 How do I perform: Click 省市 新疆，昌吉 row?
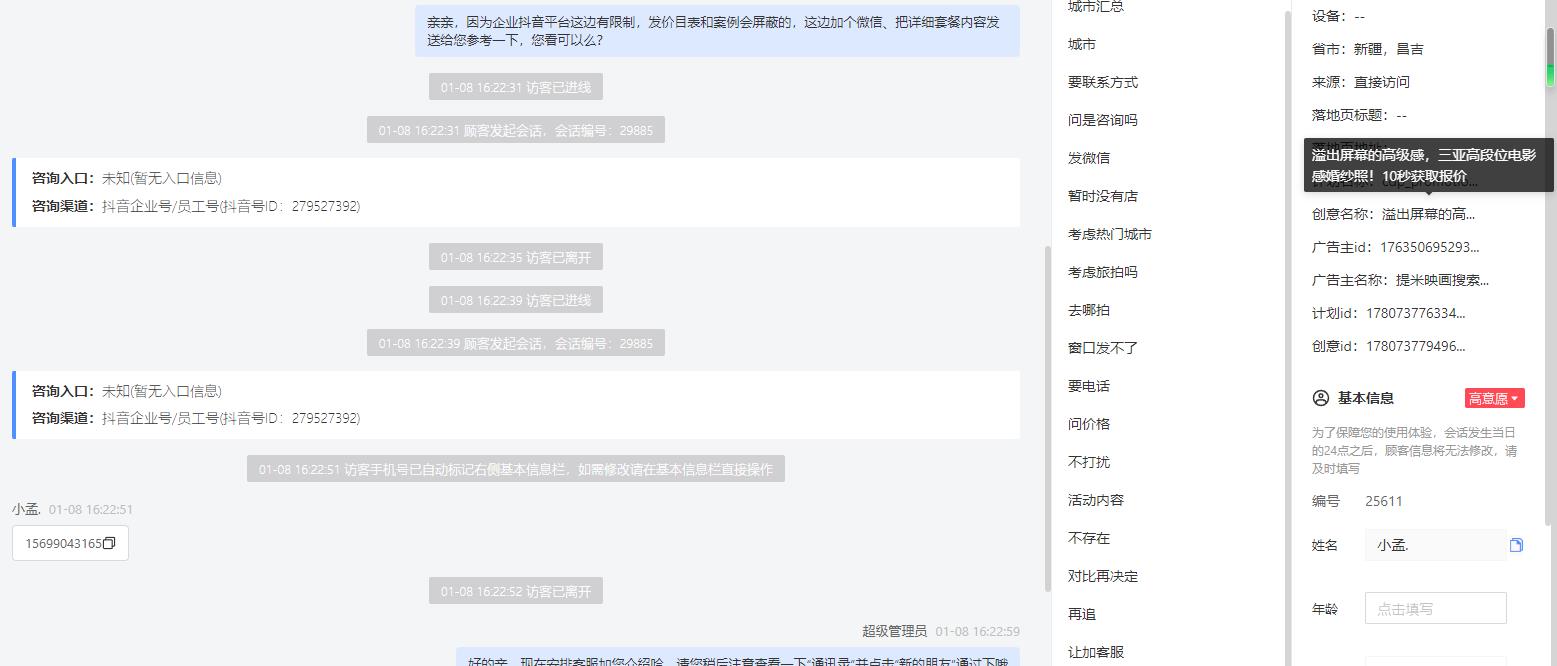pos(1367,49)
